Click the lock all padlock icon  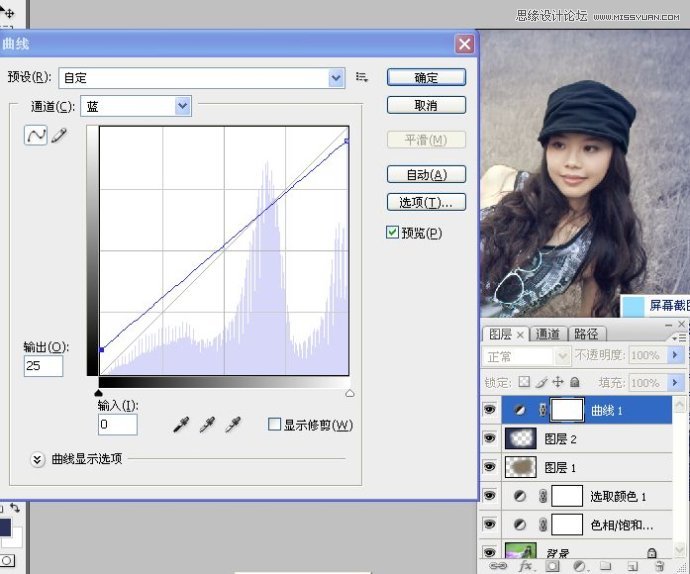pos(575,382)
